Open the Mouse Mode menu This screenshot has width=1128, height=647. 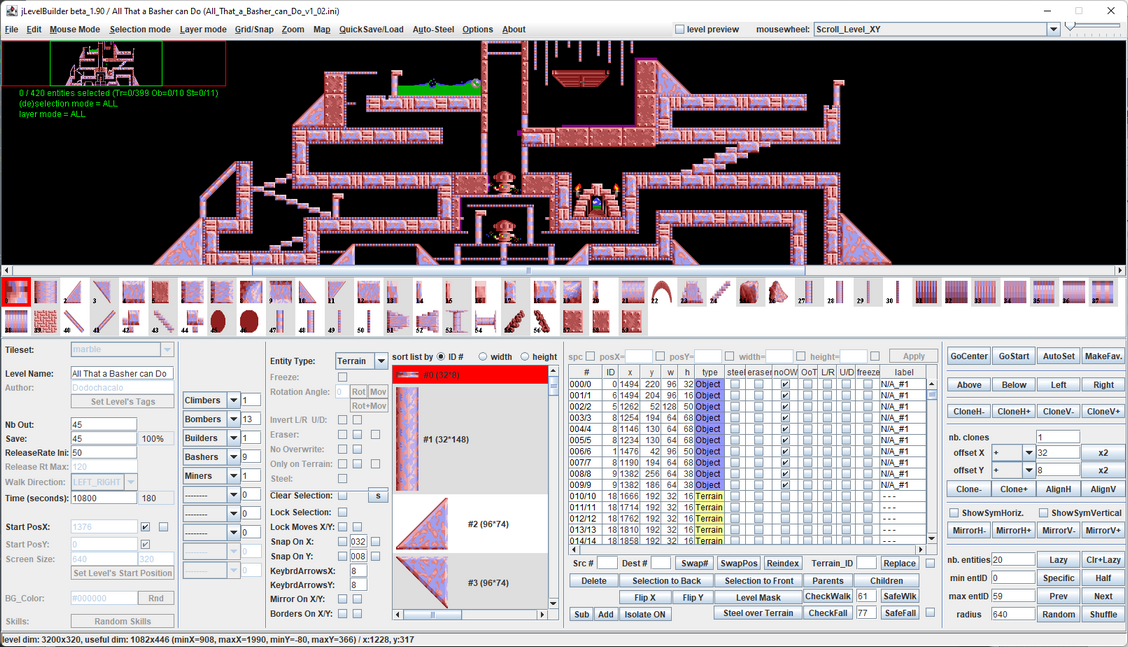[75, 30]
